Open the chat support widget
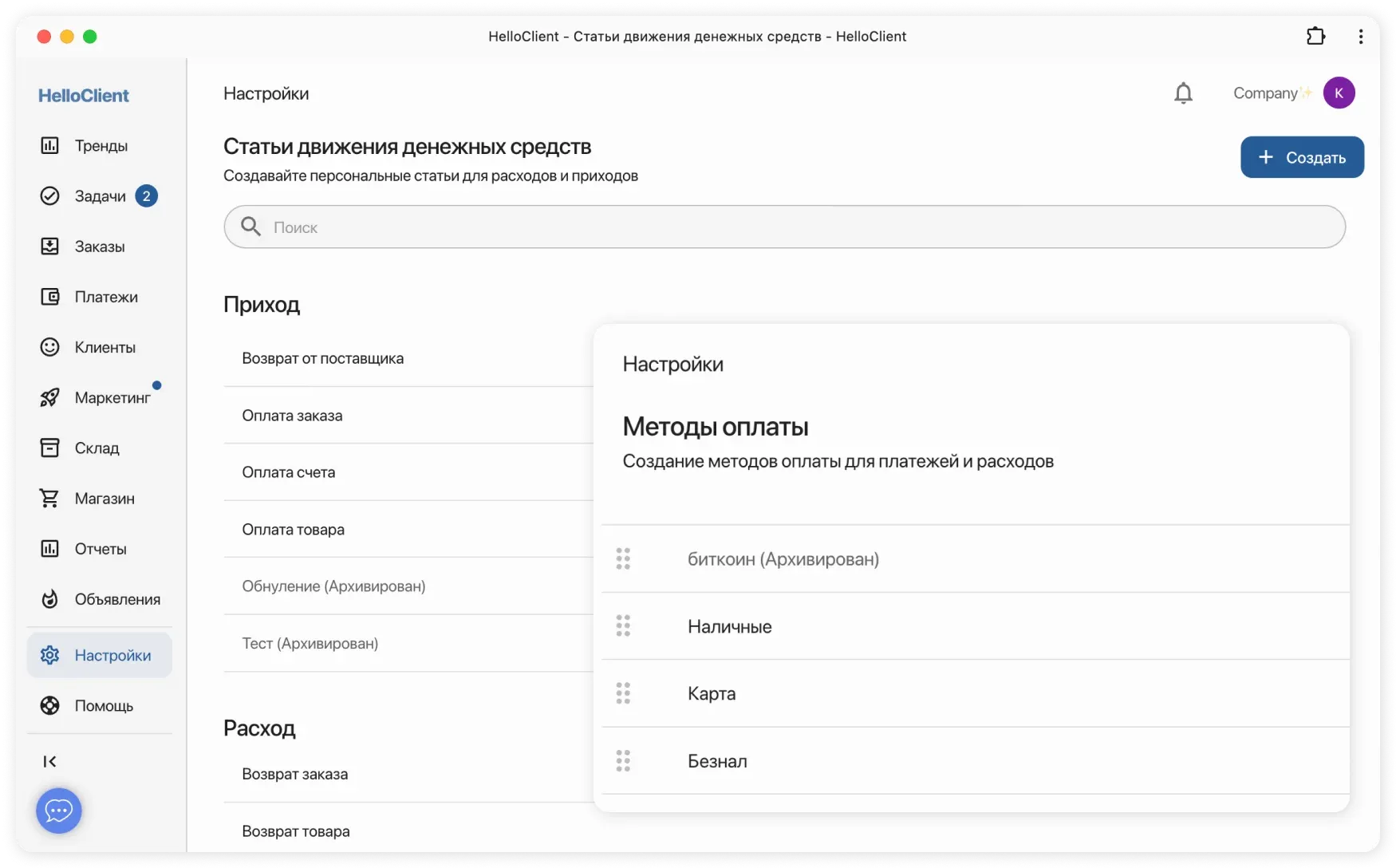1396x868 pixels. click(59, 811)
